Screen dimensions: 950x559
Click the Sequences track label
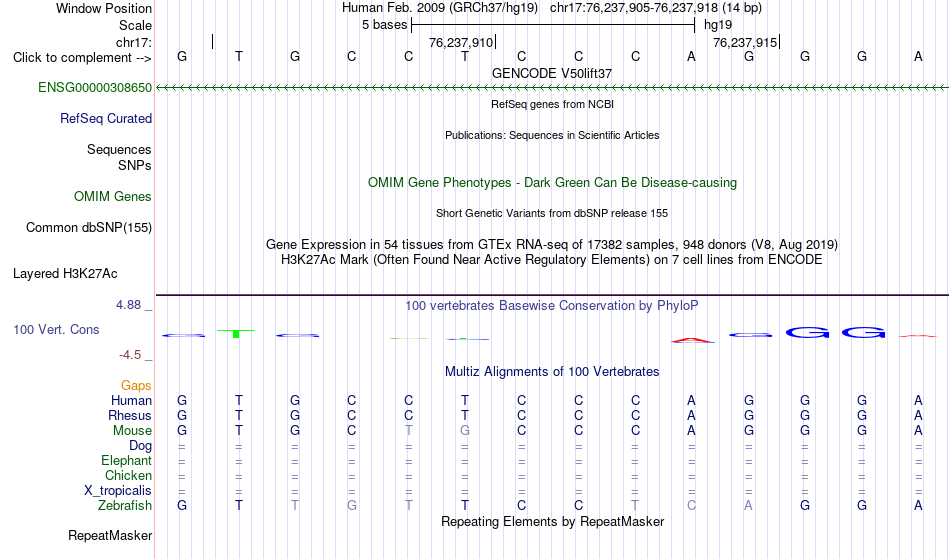click(x=119, y=150)
